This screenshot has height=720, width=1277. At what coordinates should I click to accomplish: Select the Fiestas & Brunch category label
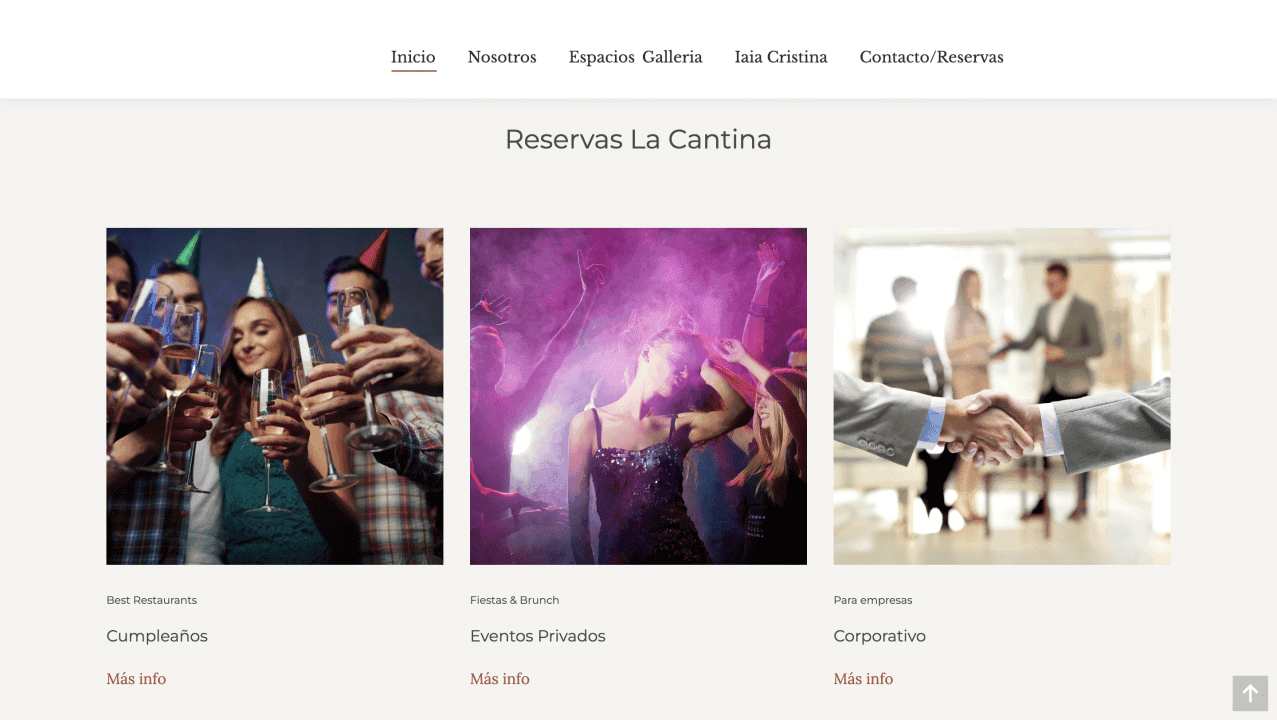(x=515, y=600)
